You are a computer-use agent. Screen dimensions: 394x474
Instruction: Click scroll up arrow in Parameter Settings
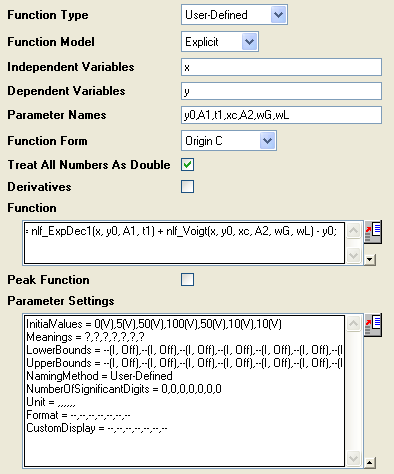[x=353, y=323]
